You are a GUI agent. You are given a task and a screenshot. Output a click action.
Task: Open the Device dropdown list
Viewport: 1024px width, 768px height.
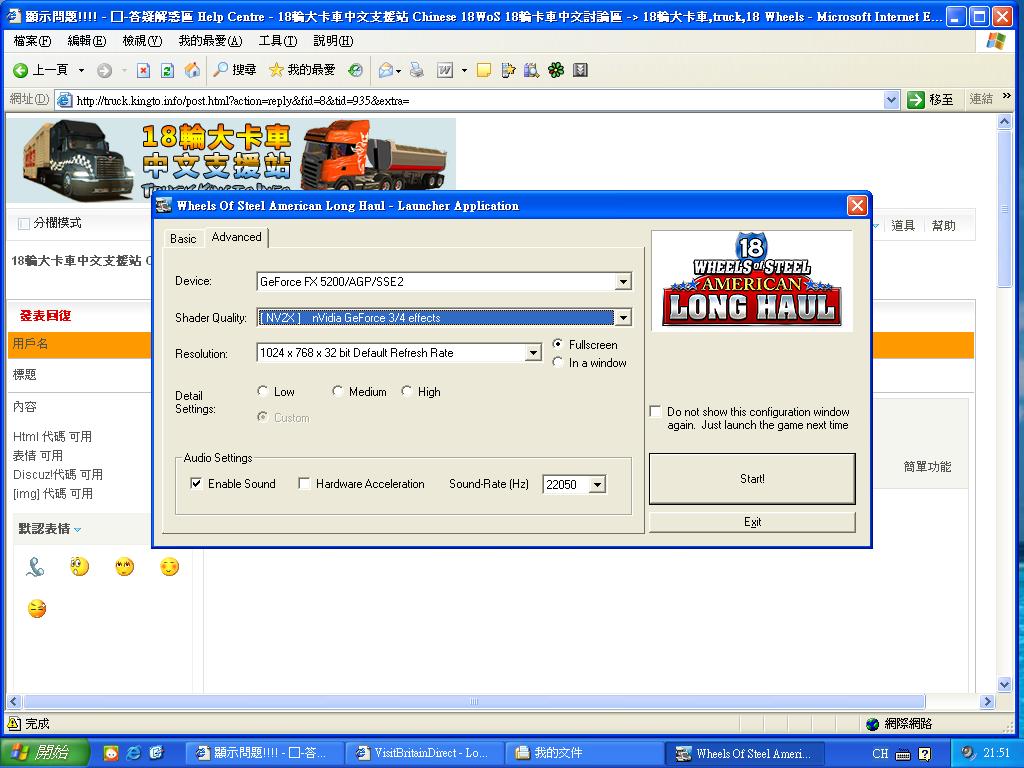623,282
